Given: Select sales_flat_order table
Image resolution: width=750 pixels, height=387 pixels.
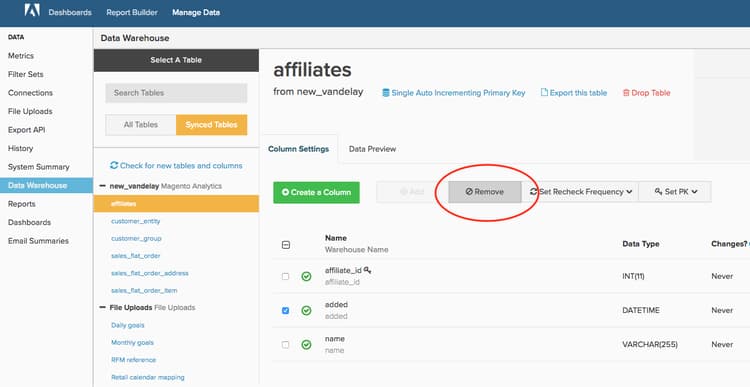Looking at the screenshot, I should click(x=135, y=255).
